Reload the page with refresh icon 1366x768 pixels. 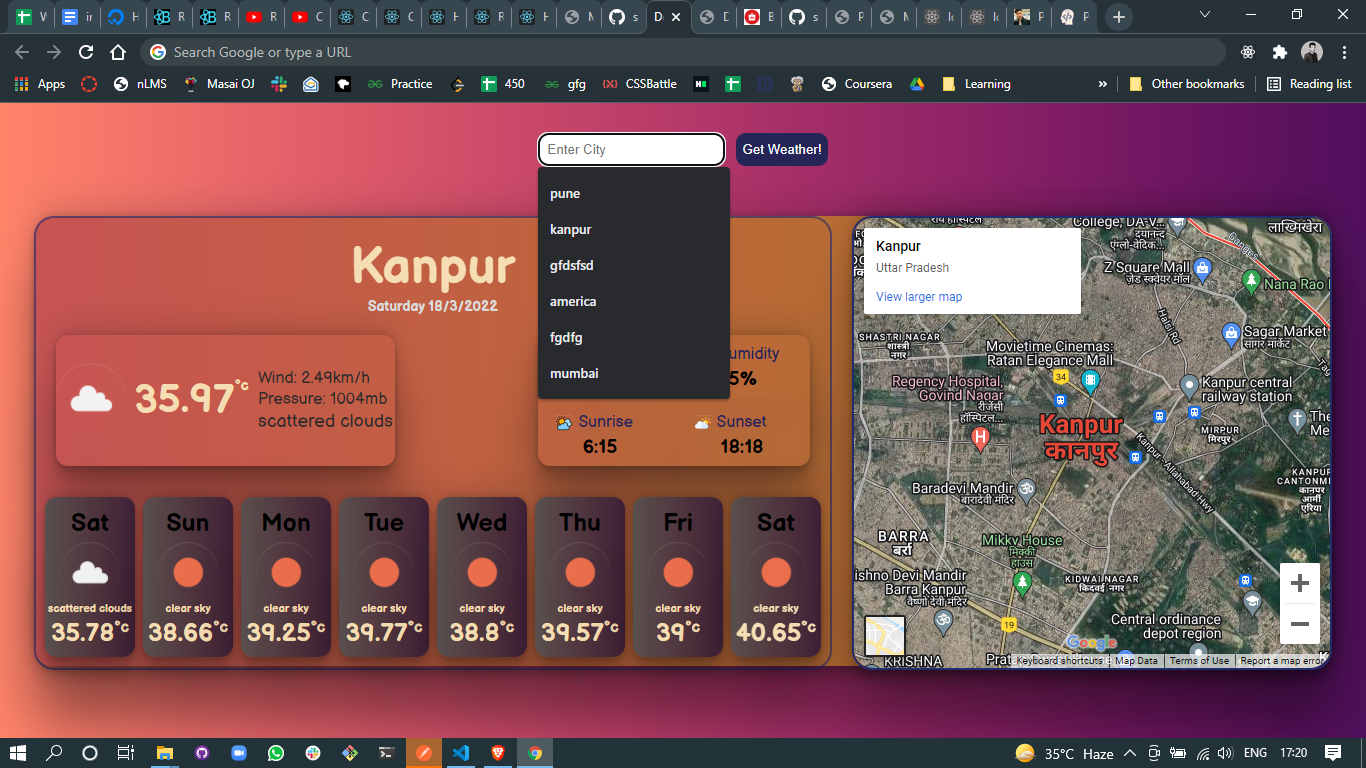point(86,52)
